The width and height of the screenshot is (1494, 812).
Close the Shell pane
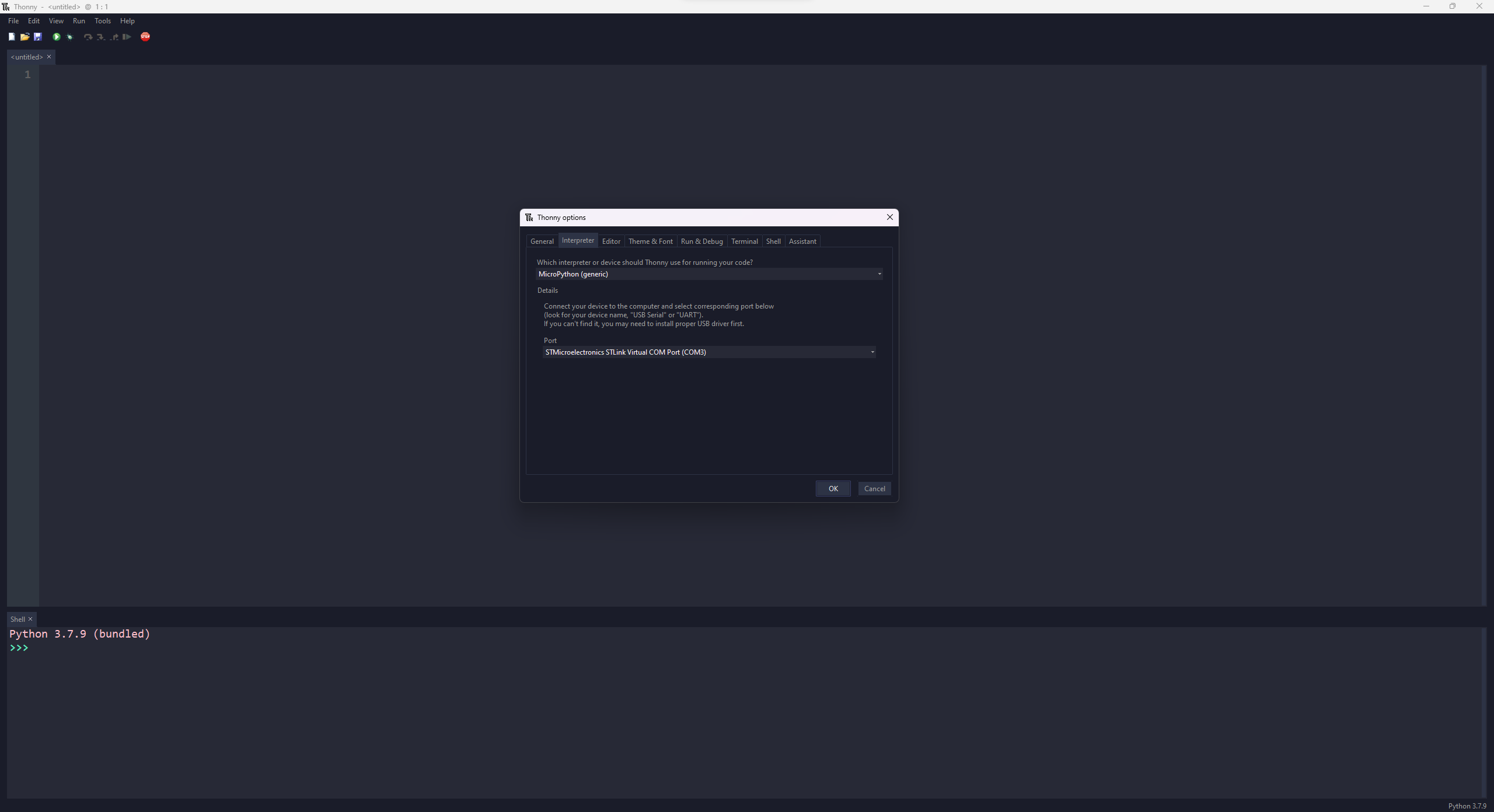pos(30,619)
